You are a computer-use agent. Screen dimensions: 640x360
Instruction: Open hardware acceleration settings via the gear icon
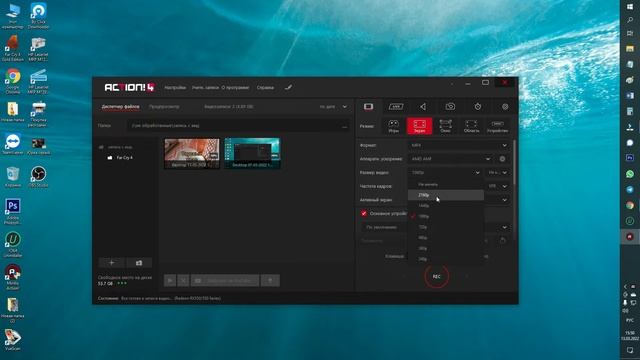coord(502,159)
